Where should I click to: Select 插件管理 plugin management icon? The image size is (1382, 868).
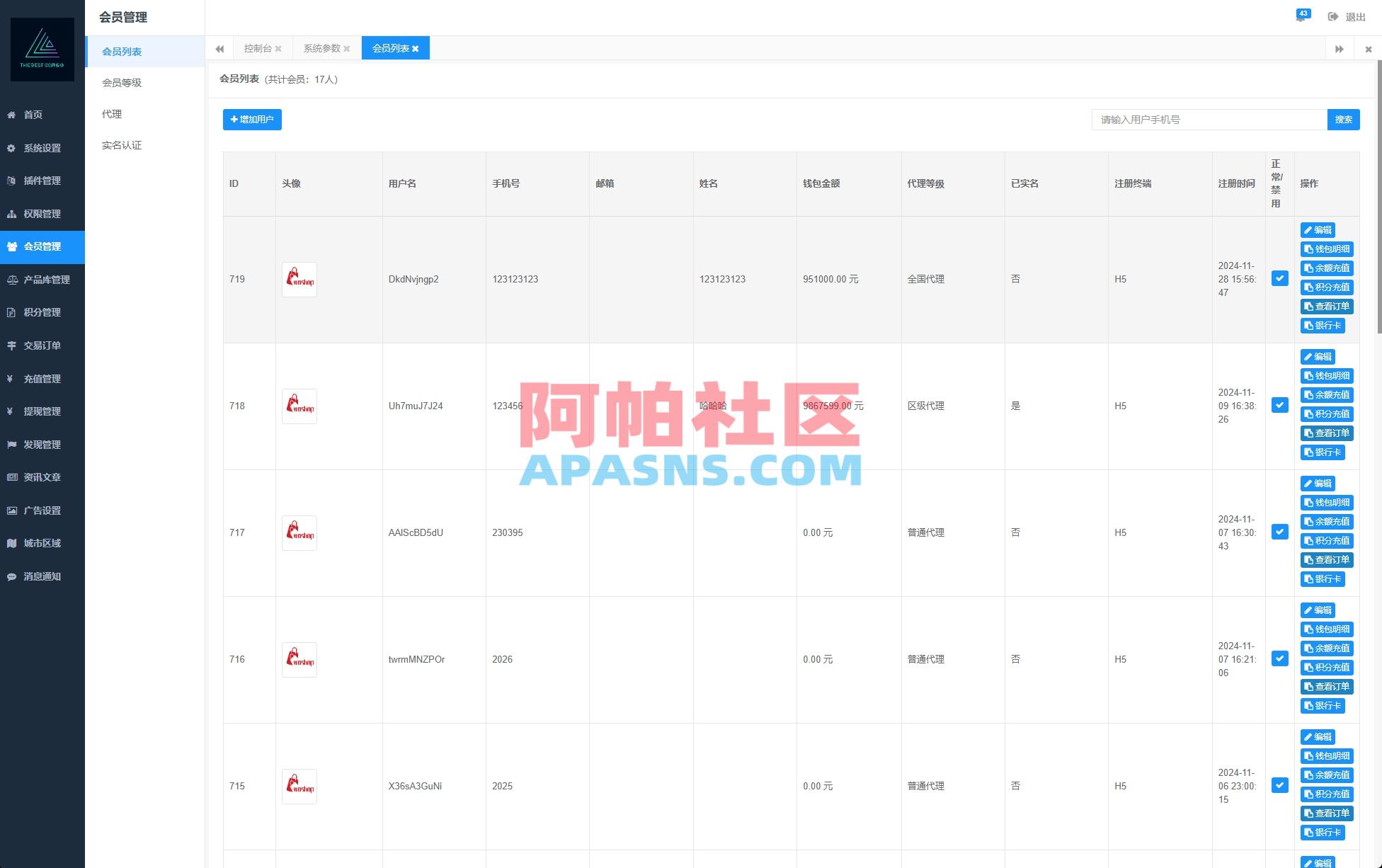click(39, 181)
